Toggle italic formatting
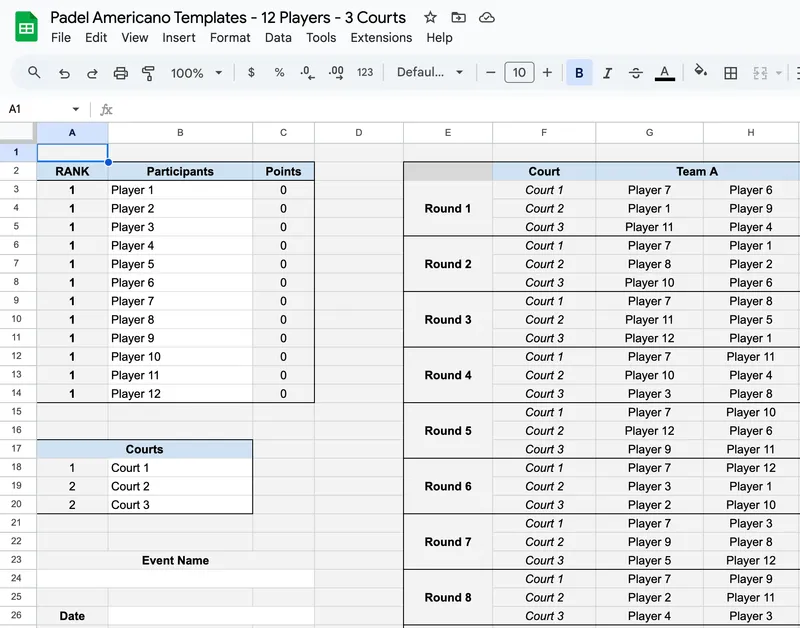 coord(608,73)
